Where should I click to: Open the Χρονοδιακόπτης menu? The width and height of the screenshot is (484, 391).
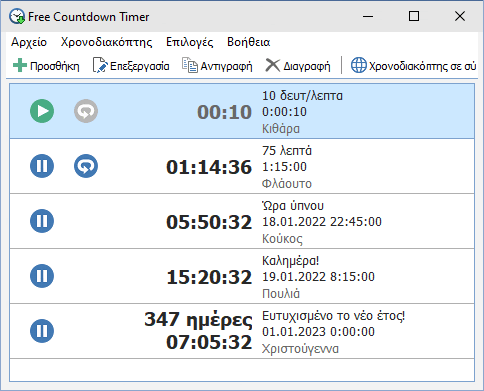106,42
